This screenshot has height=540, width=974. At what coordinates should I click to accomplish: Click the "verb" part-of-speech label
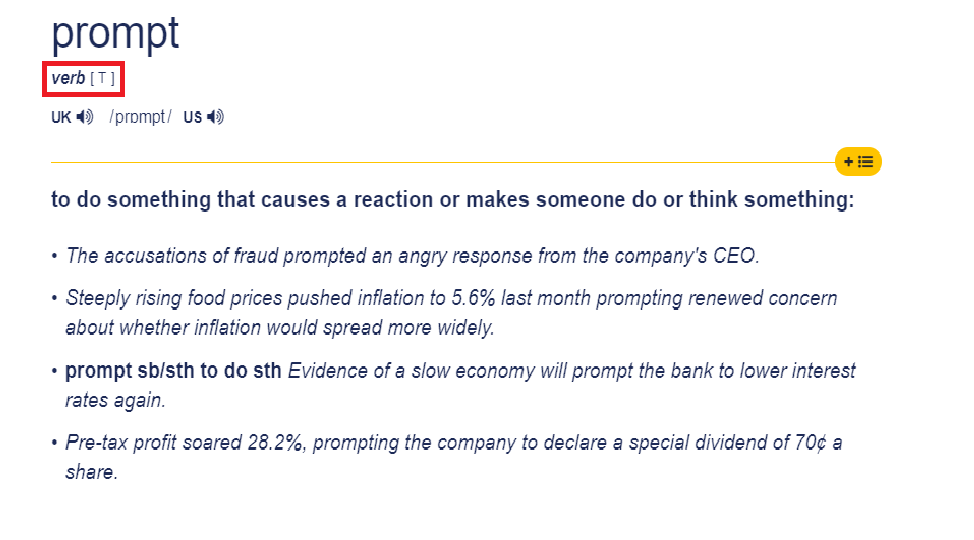[68, 78]
